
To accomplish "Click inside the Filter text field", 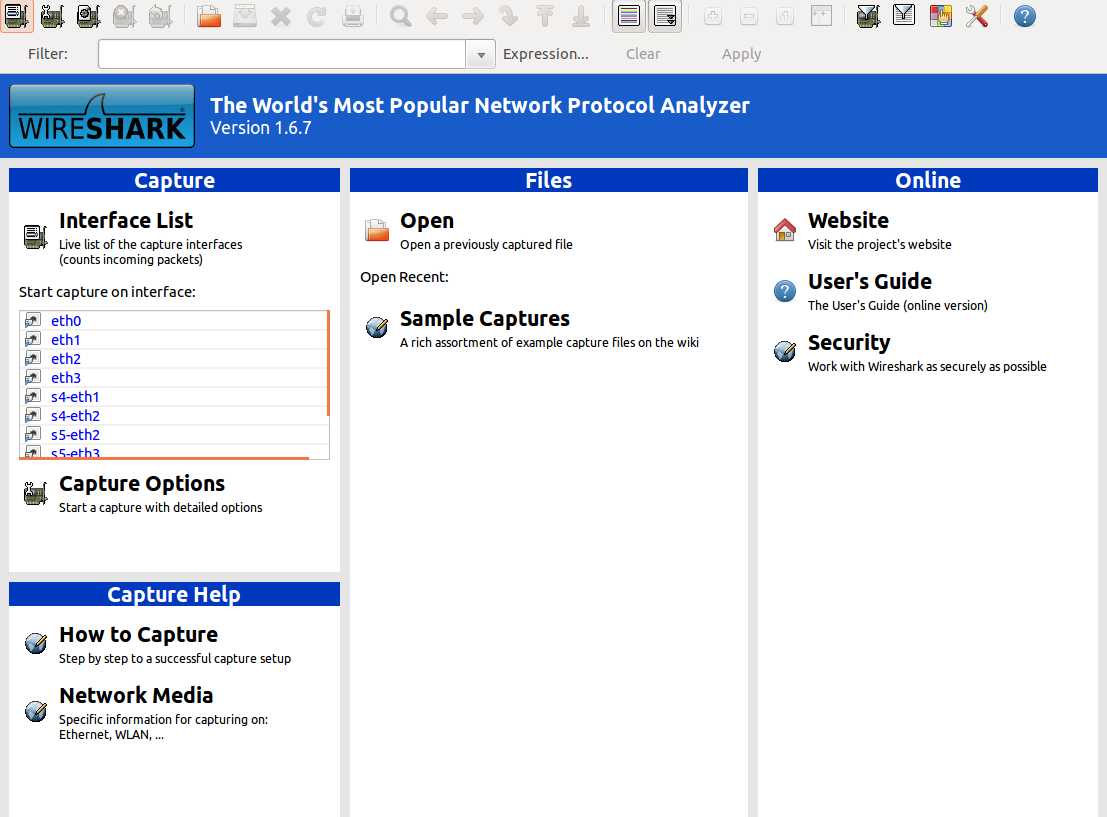I will click(x=282, y=54).
